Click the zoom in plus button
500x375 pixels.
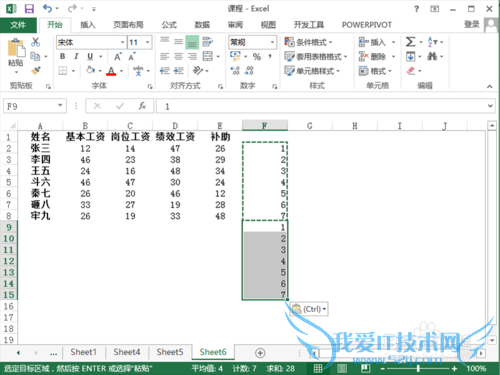pos(454,368)
